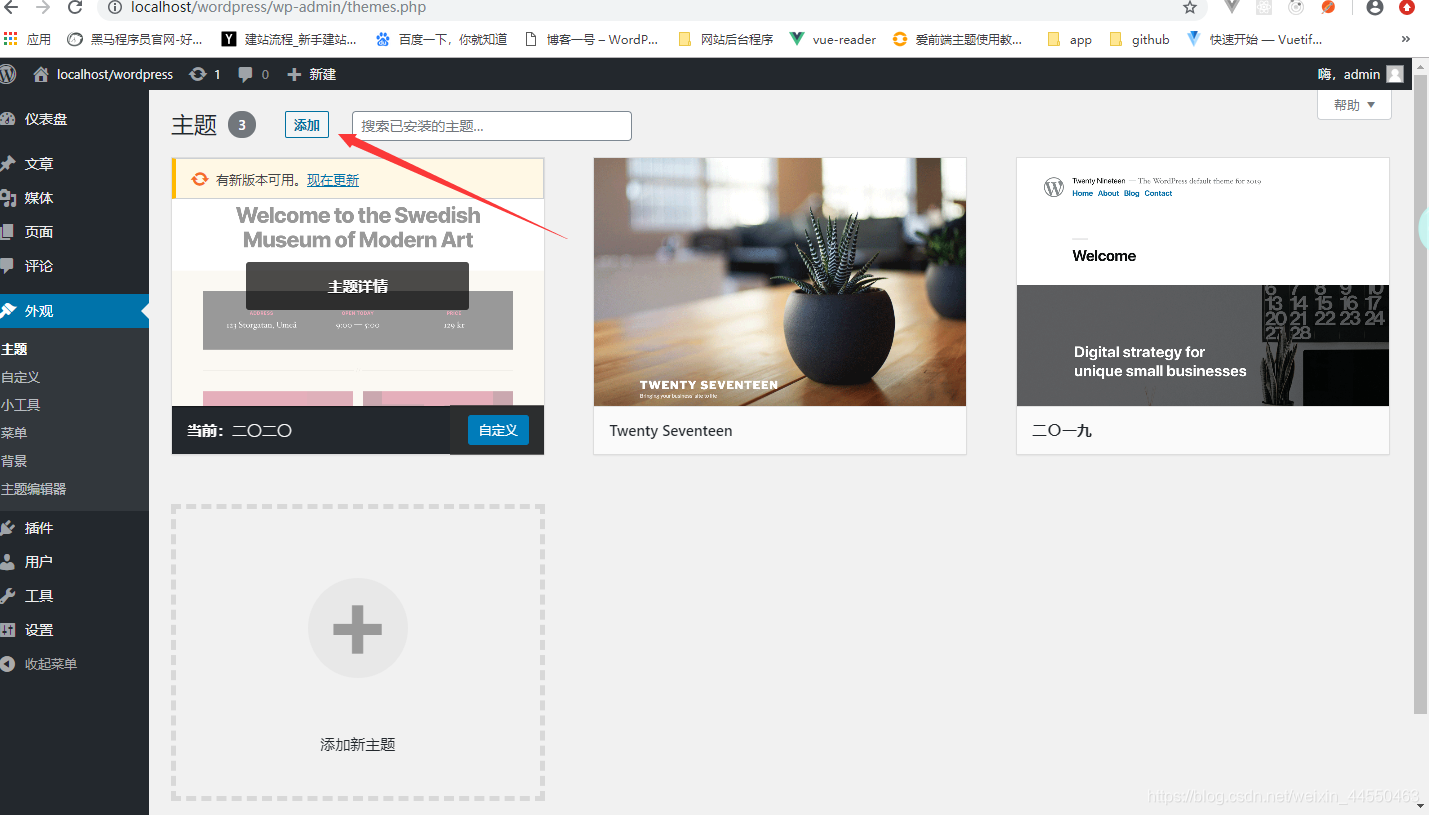Open the 背景 background submenu item
This screenshot has height=815, width=1429.
coord(15,461)
